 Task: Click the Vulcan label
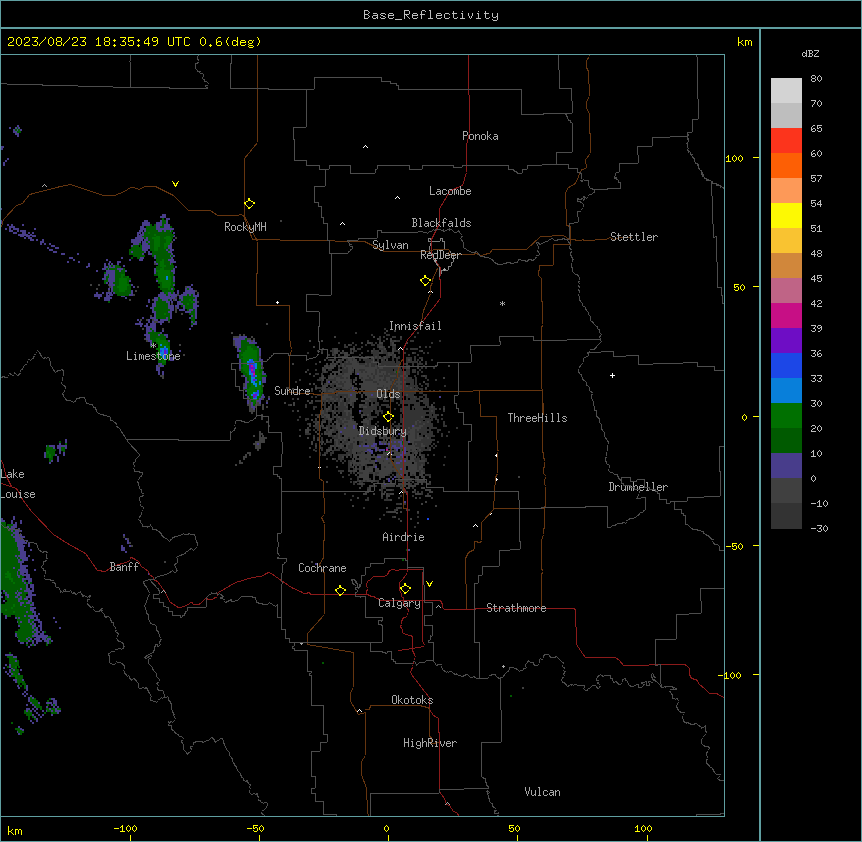pyautogui.click(x=542, y=792)
